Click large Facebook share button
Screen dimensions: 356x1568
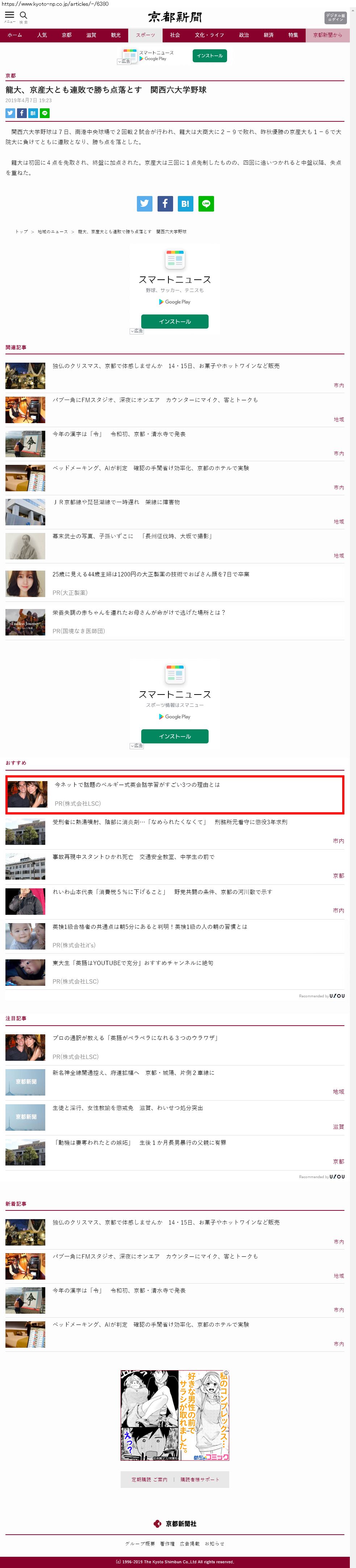pos(165,204)
